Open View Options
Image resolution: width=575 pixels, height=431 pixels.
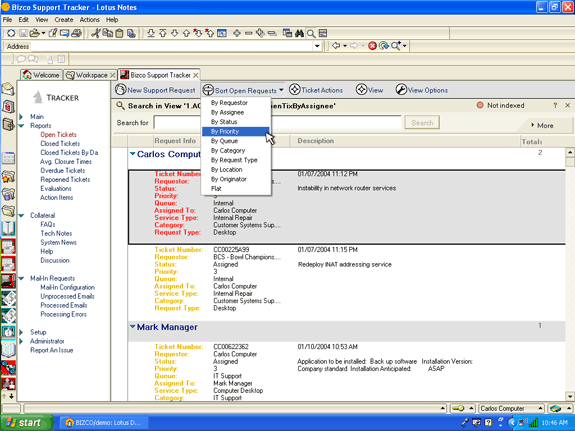tap(422, 90)
